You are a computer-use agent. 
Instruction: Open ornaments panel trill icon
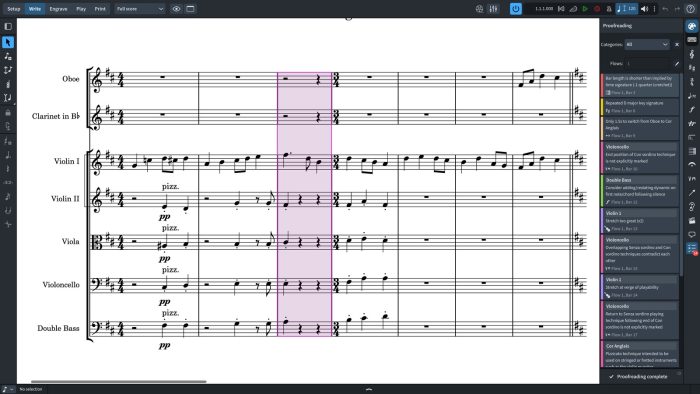692,124
